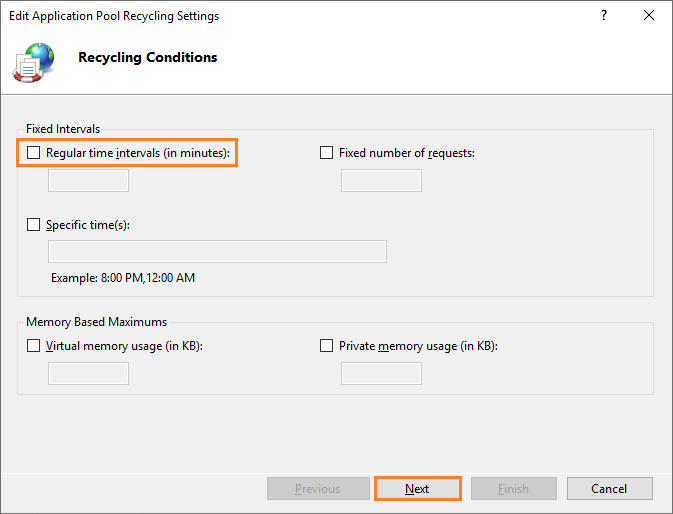This screenshot has width=673, height=514.
Task: Click the Recycling Conditions globe icon
Action: pos(33,62)
